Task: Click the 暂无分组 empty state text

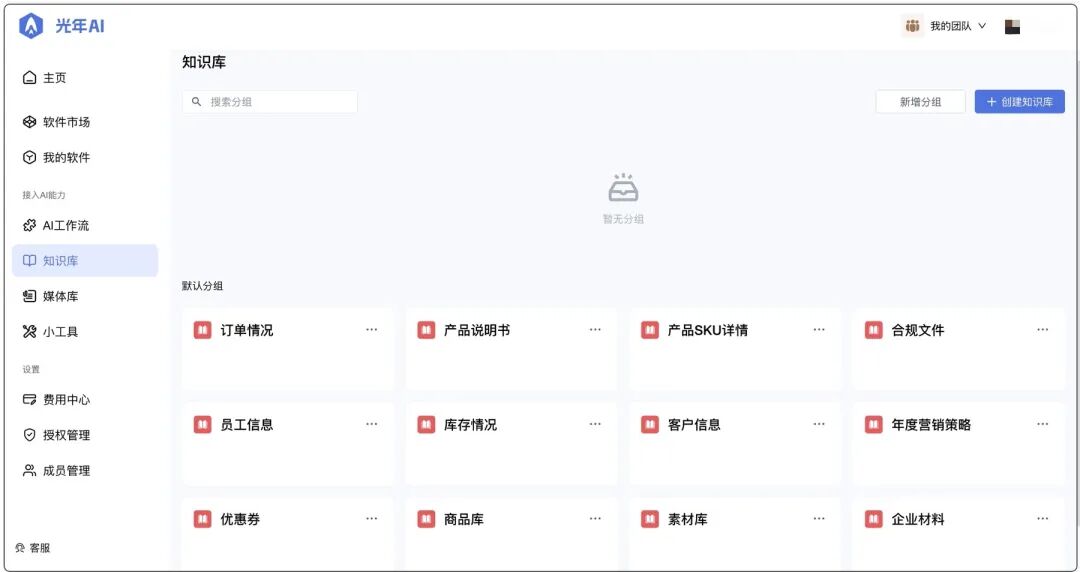Action: (623, 219)
